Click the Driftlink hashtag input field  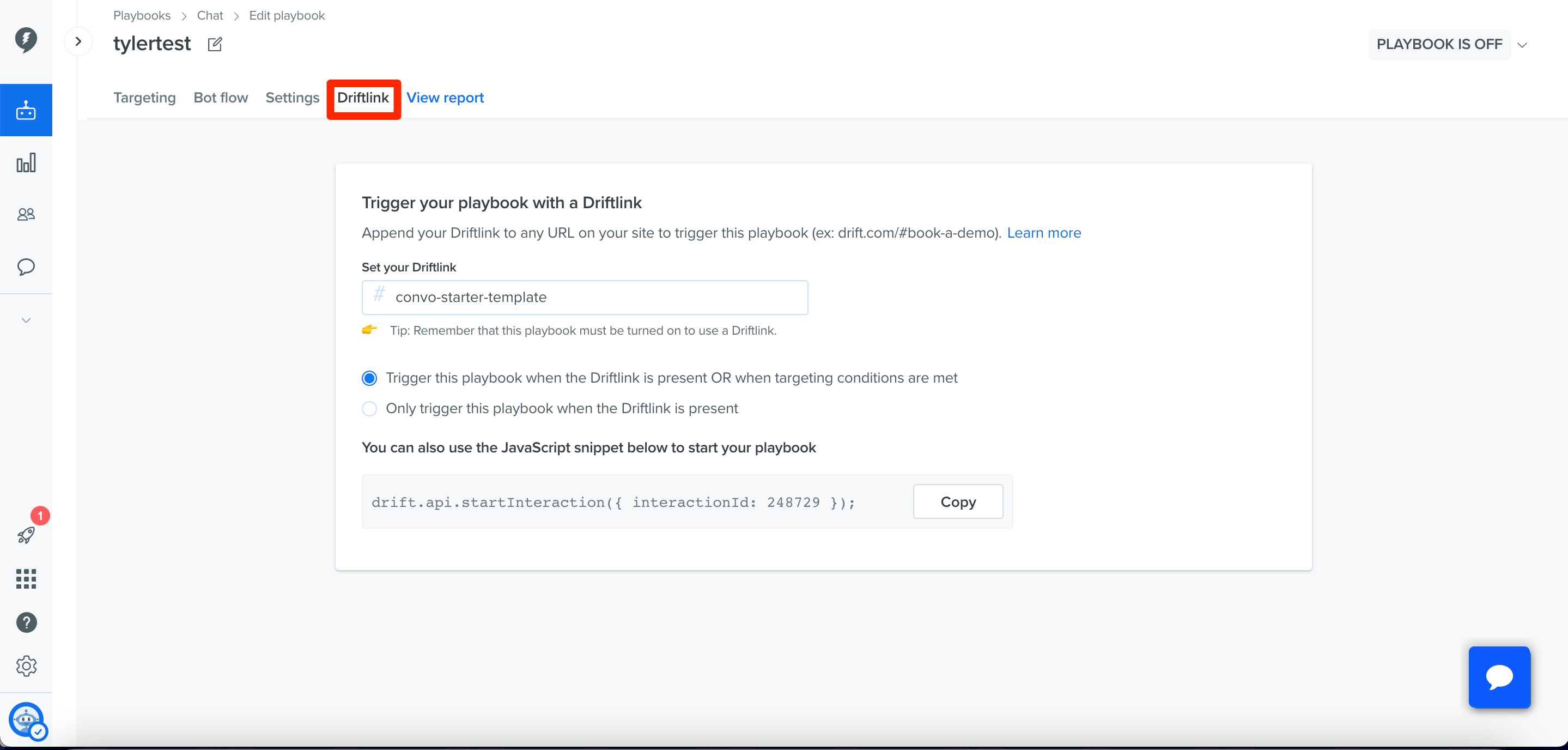click(585, 297)
